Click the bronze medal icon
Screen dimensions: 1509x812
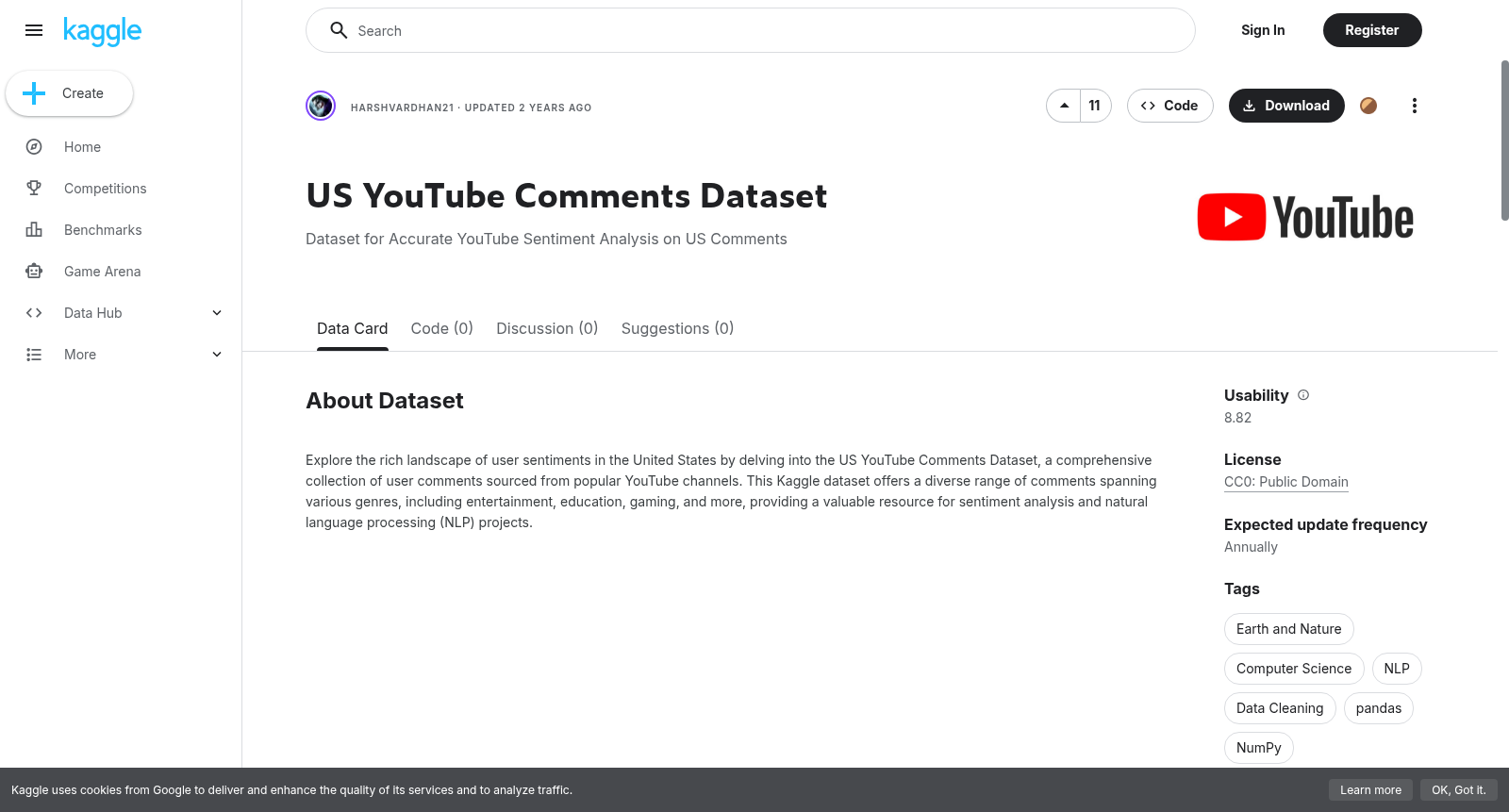[1368, 106]
